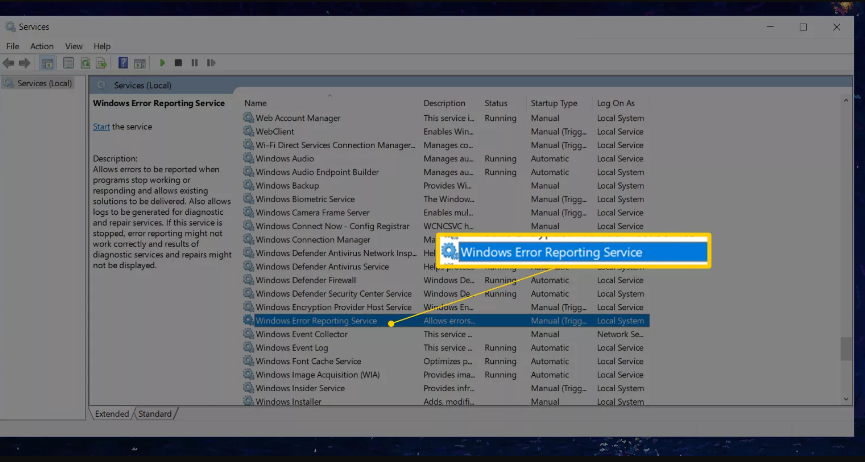Click Running status of Web Account Manager
865x462 pixels.
click(500, 118)
